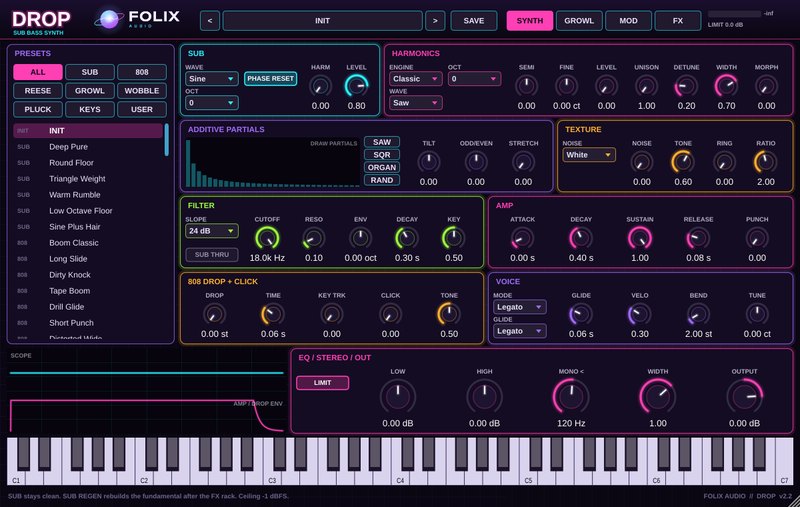The width and height of the screenshot is (800, 507).
Task: Adjust the SUB LEVEL knob
Action: click(356, 86)
